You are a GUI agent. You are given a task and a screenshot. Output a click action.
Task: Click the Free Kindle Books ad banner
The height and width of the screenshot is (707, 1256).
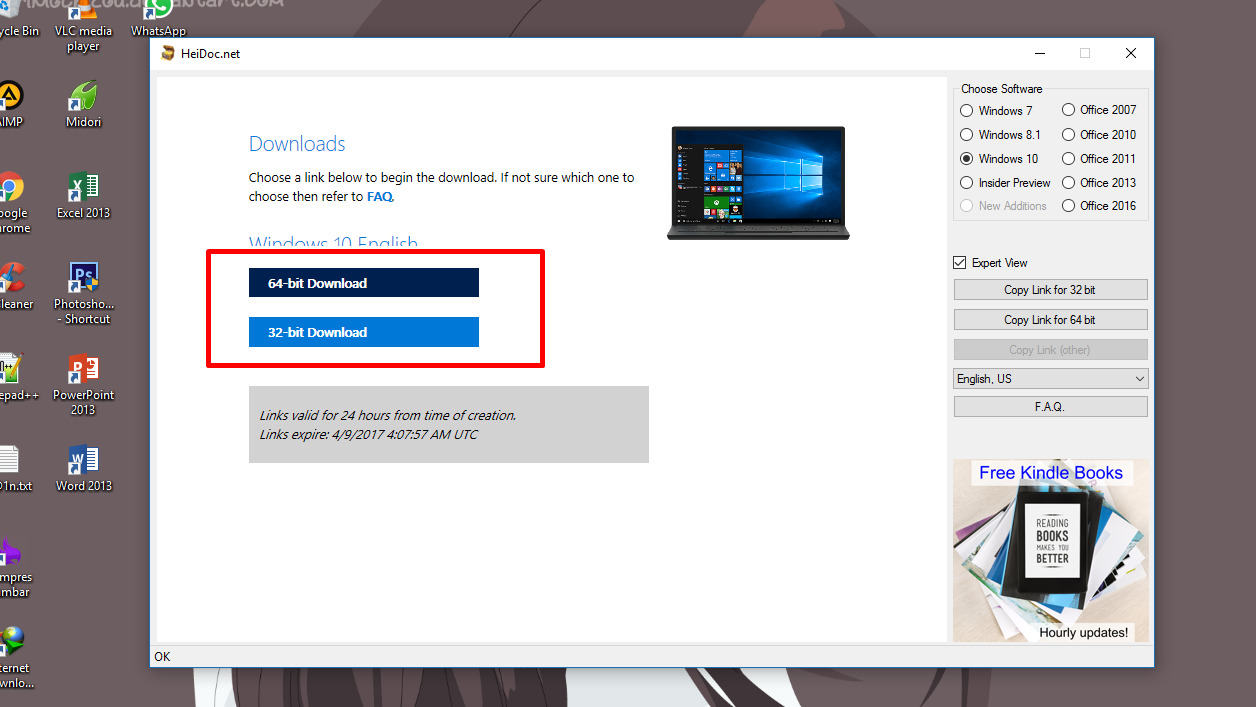1050,550
